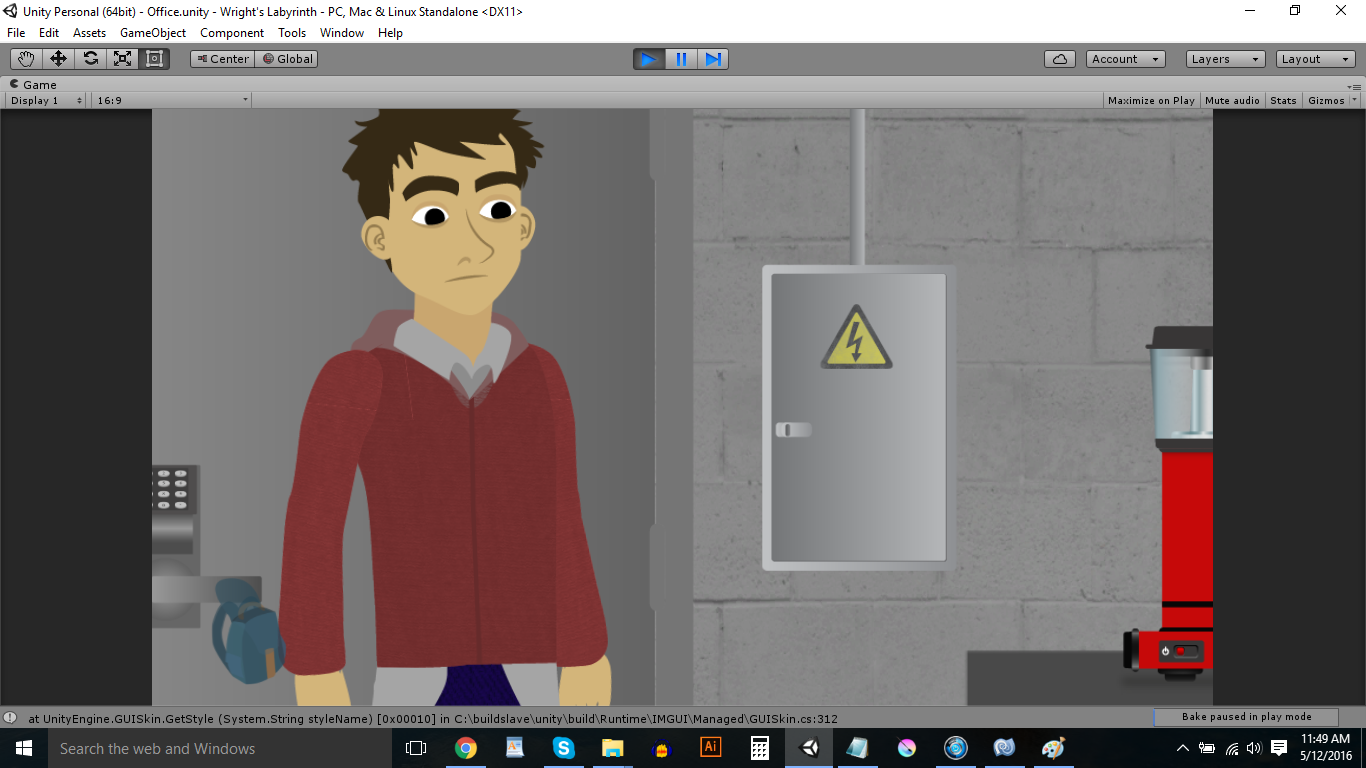
Task: Click the GUISkin.GetStyle error message
Action: point(433,718)
